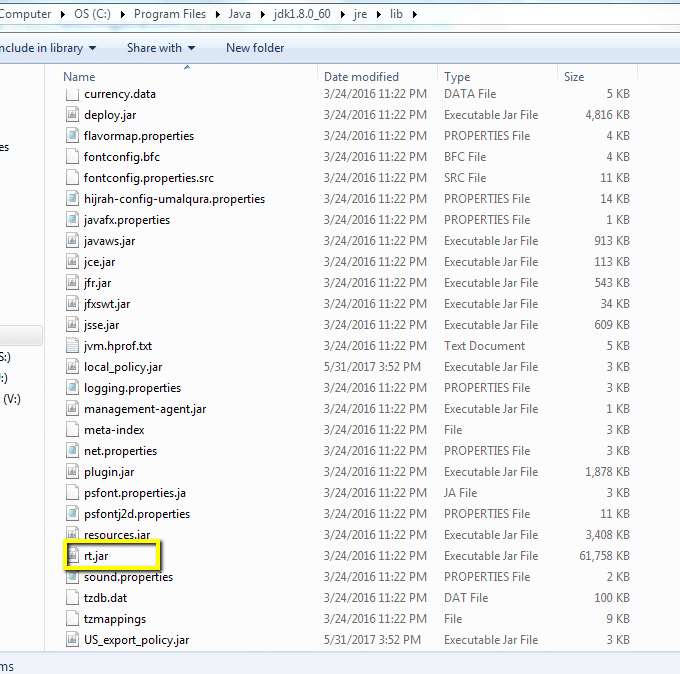
Task: Sort files by the Size column
Action: 574,77
